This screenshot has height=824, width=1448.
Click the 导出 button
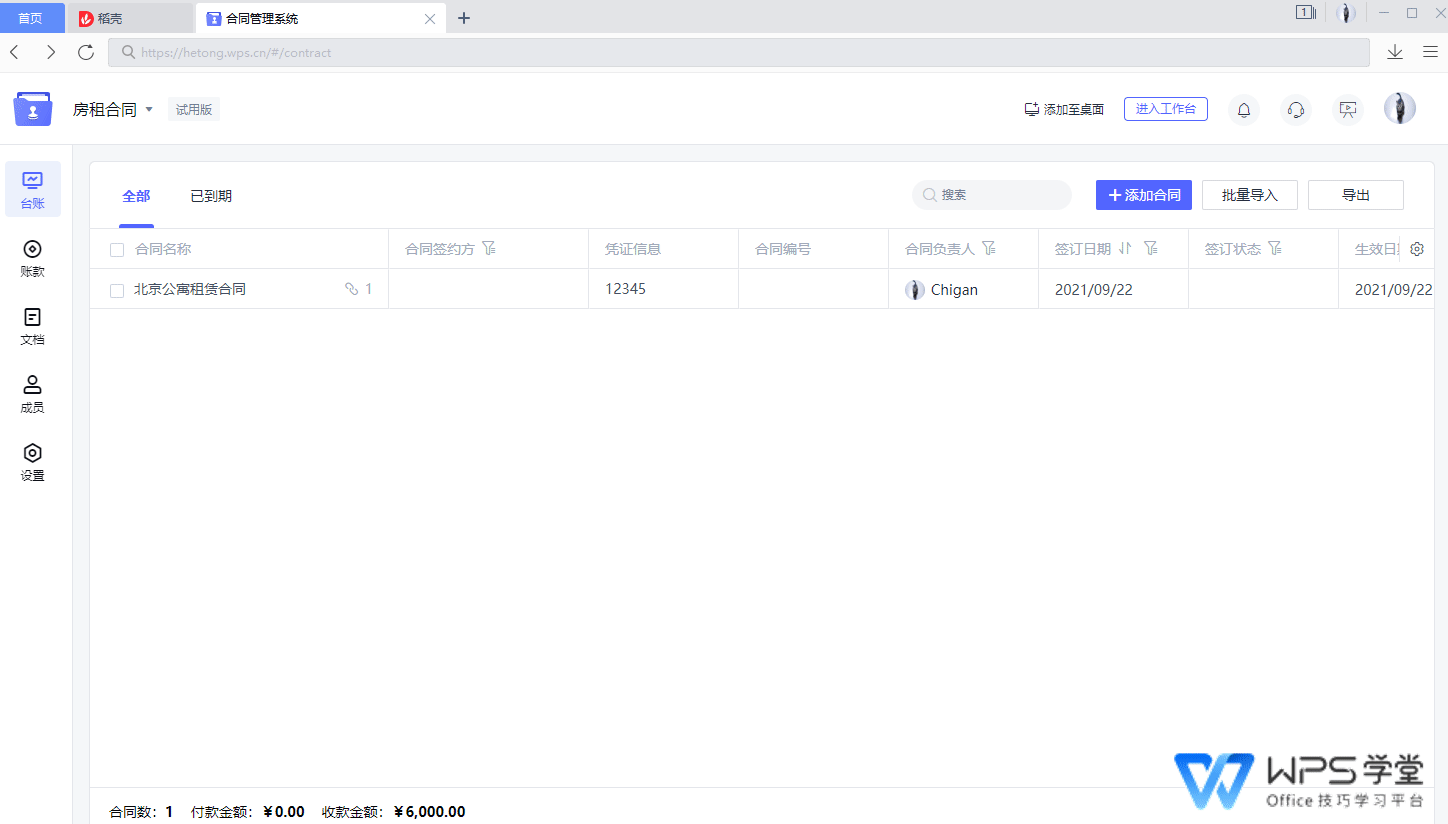tap(1356, 195)
